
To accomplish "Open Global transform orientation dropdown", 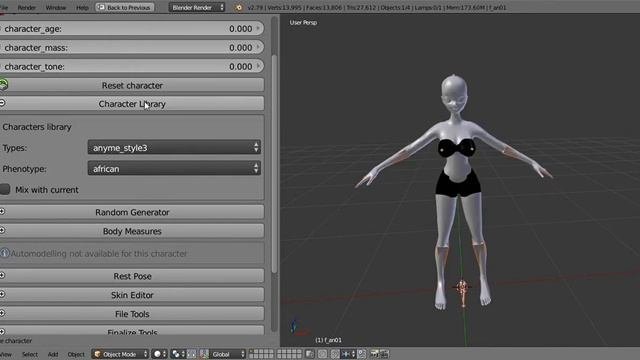I will (x=228, y=354).
